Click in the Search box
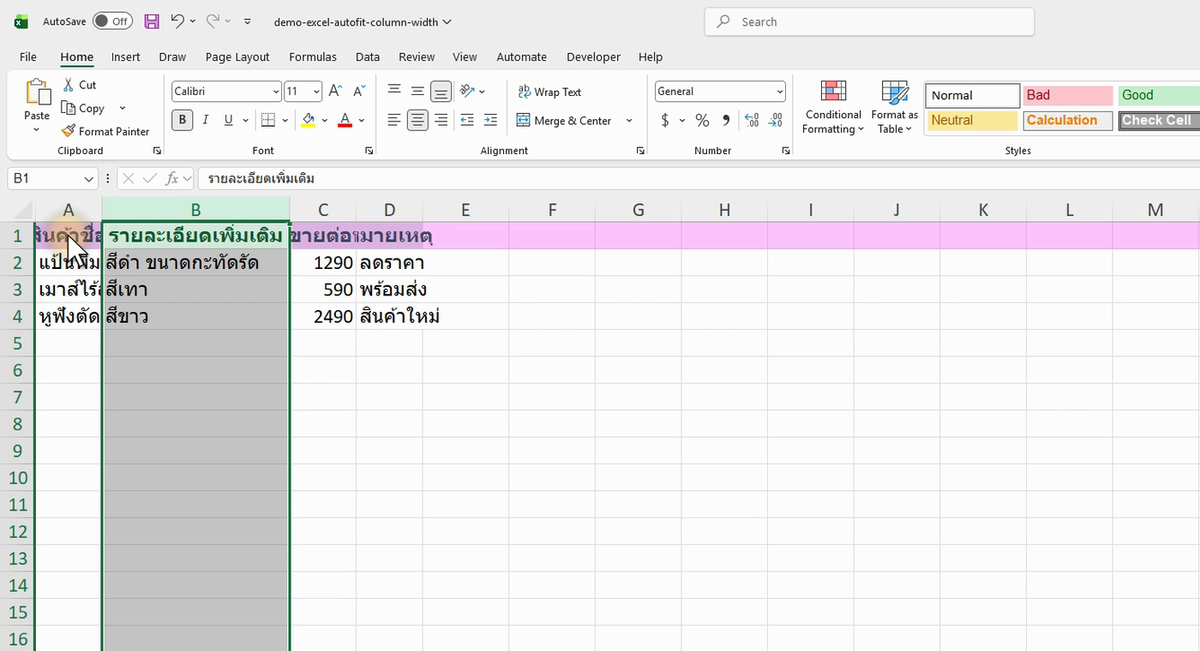Image resolution: width=1200 pixels, height=651 pixels. point(869,21)
